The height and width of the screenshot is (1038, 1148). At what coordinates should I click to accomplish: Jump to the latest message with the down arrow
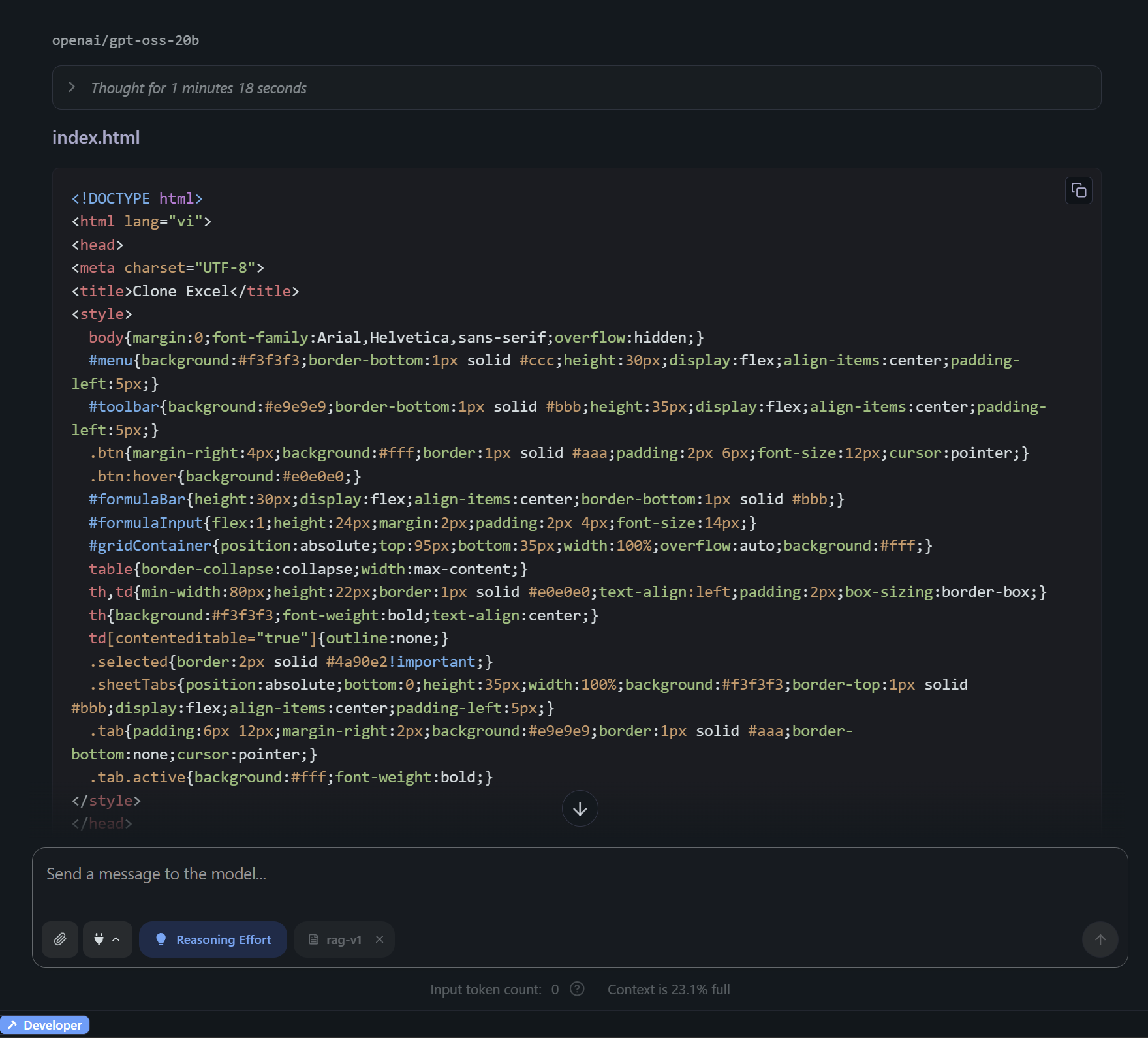(x=580, y=808)
